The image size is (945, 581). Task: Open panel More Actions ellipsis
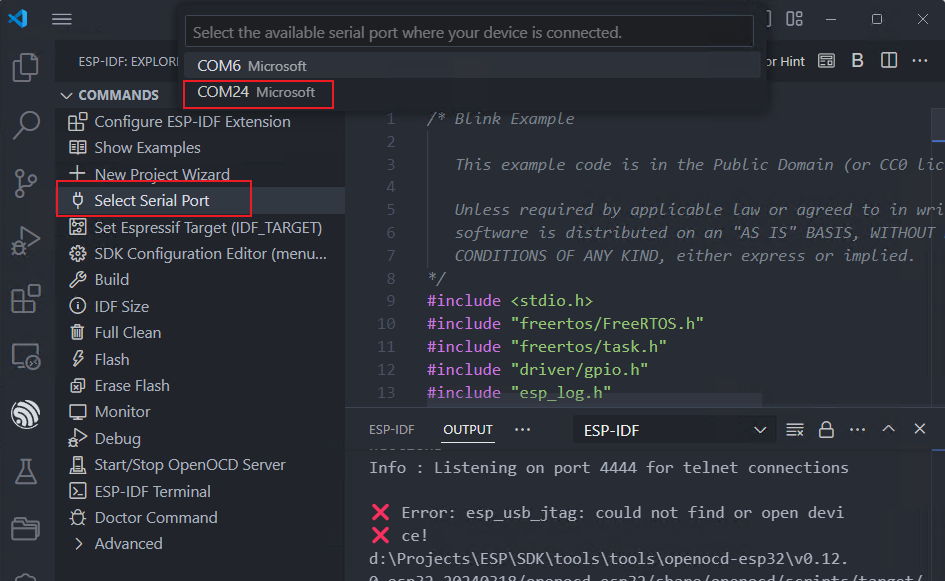point(857,430)
